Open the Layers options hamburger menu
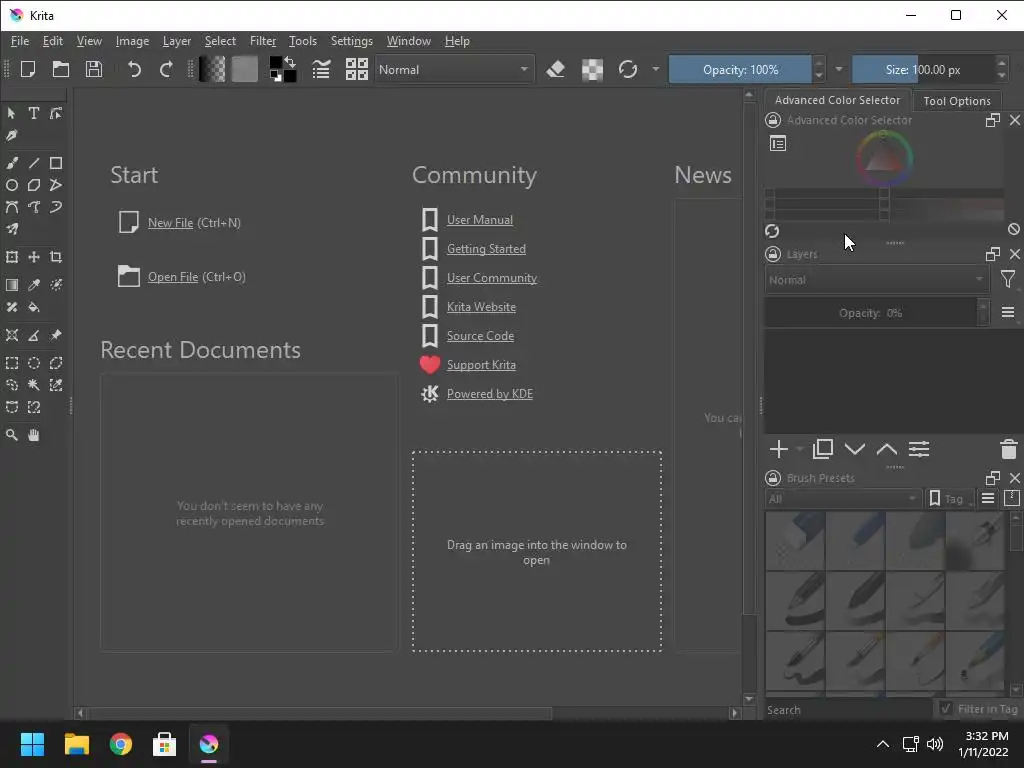 [x=1008, y=313]
